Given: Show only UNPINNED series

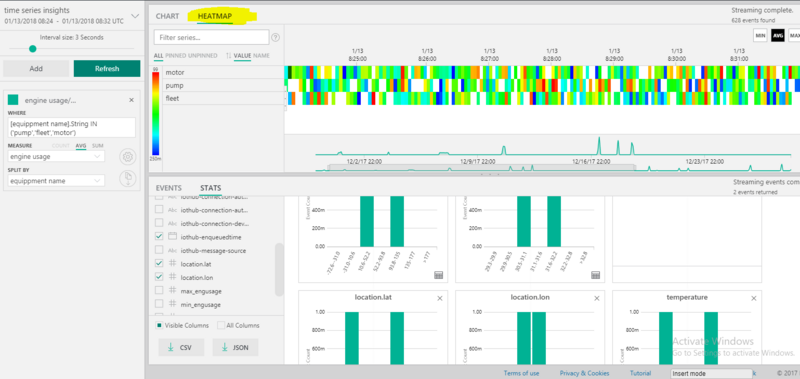Looking at the screenshot, I should 202,56.
